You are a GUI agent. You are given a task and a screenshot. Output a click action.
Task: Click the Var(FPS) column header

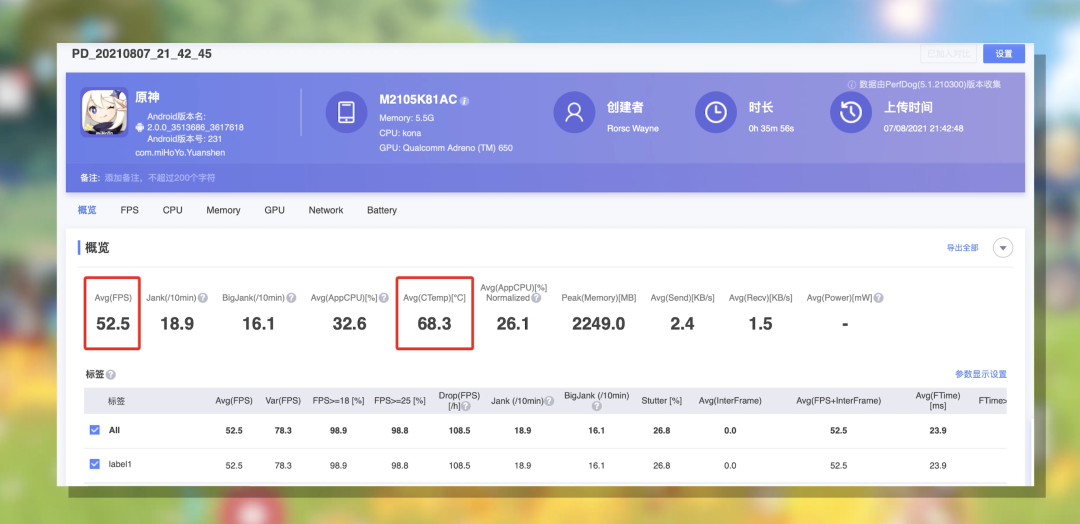point(283,401)
